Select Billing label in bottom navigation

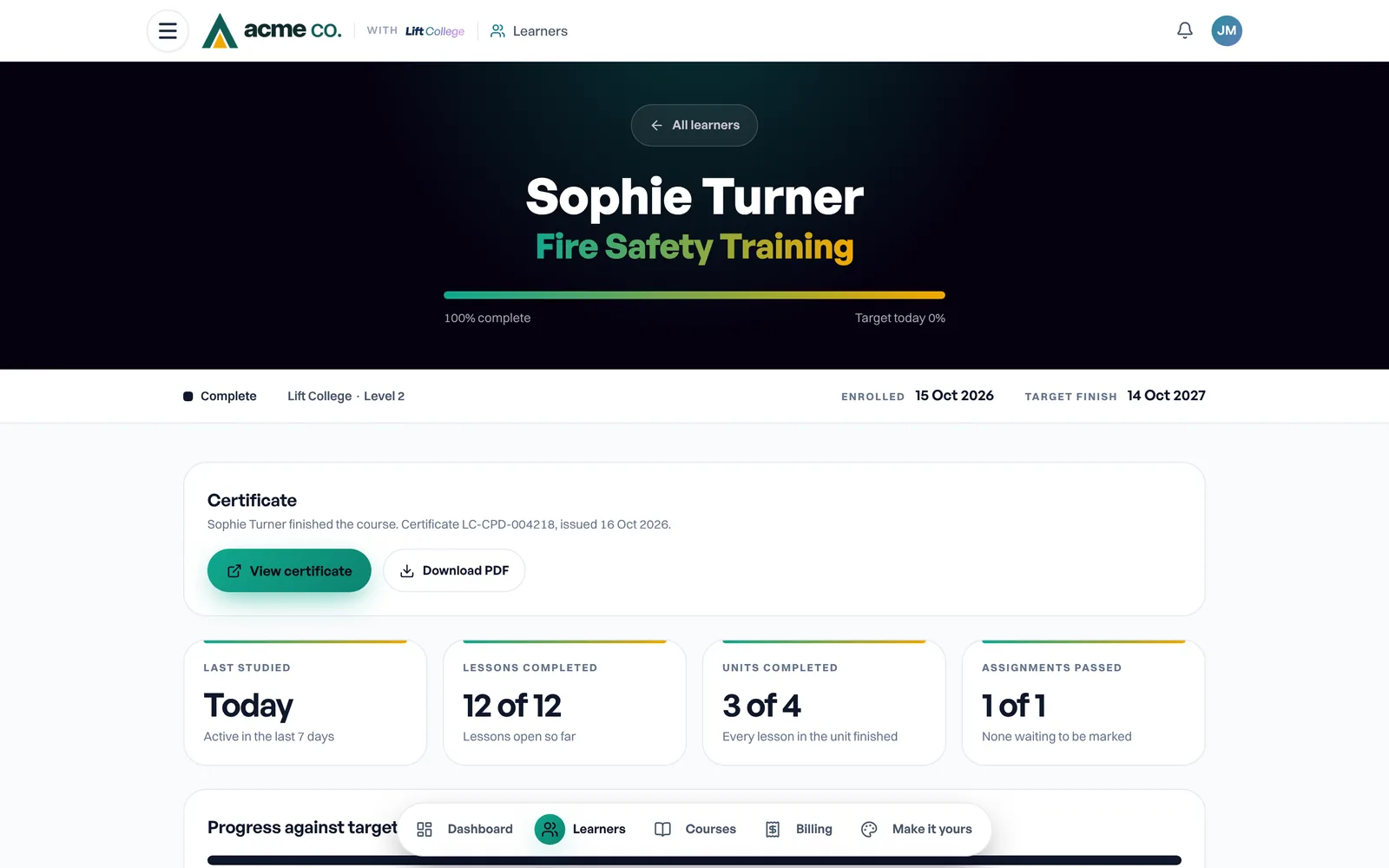point(814,830)
